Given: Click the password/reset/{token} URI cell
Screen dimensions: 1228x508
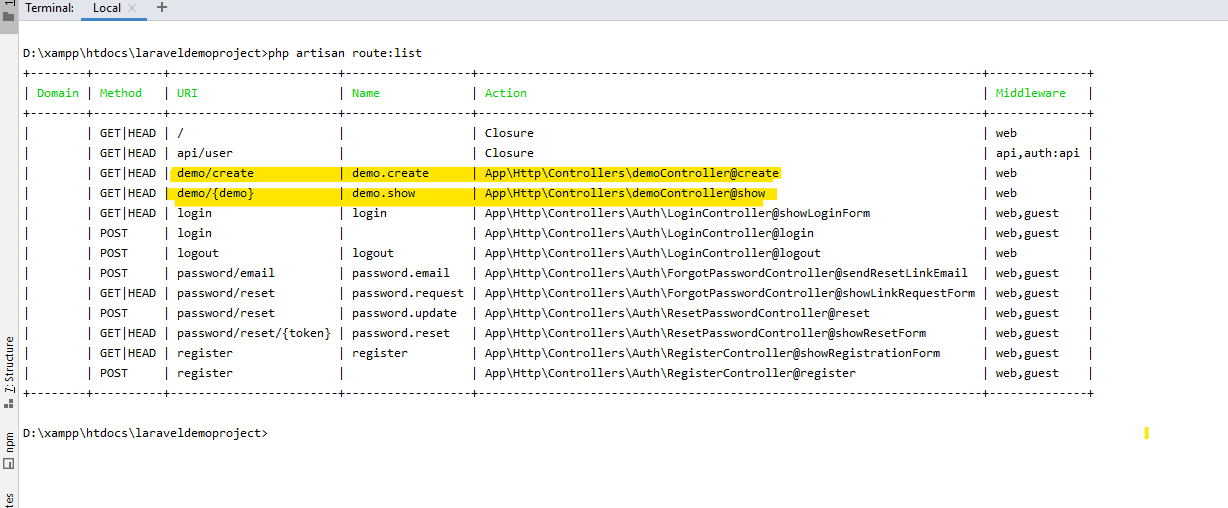Looking at the screenshot, I should click(x=254, y=333).
